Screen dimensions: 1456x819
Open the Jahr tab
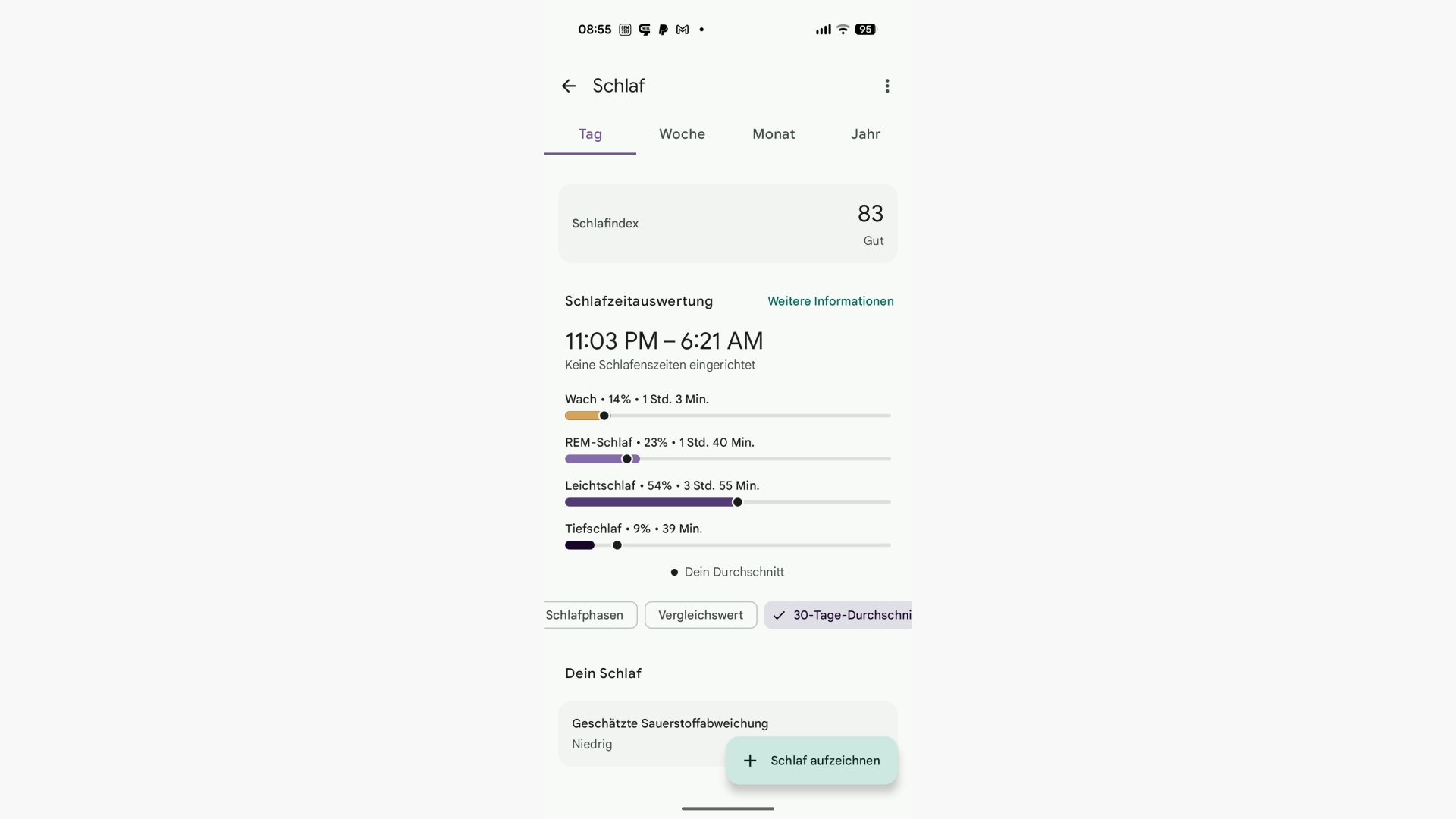click(865, 134)
